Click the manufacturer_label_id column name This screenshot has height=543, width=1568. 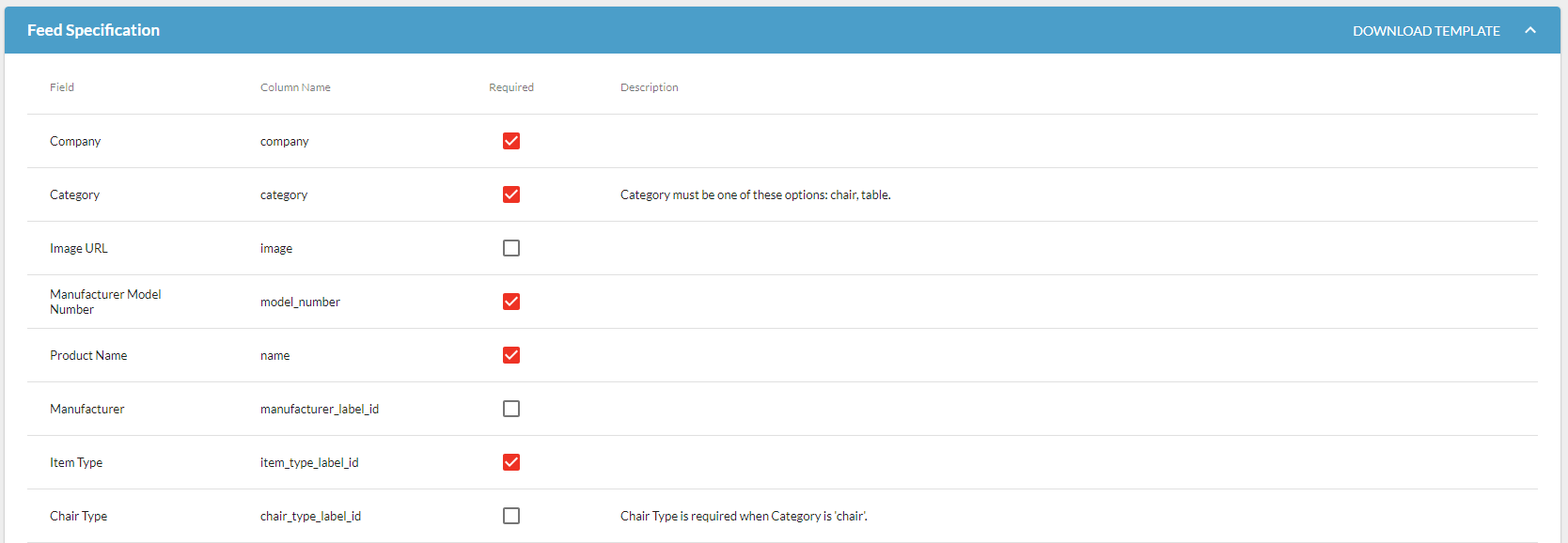[x=319, y=409]
